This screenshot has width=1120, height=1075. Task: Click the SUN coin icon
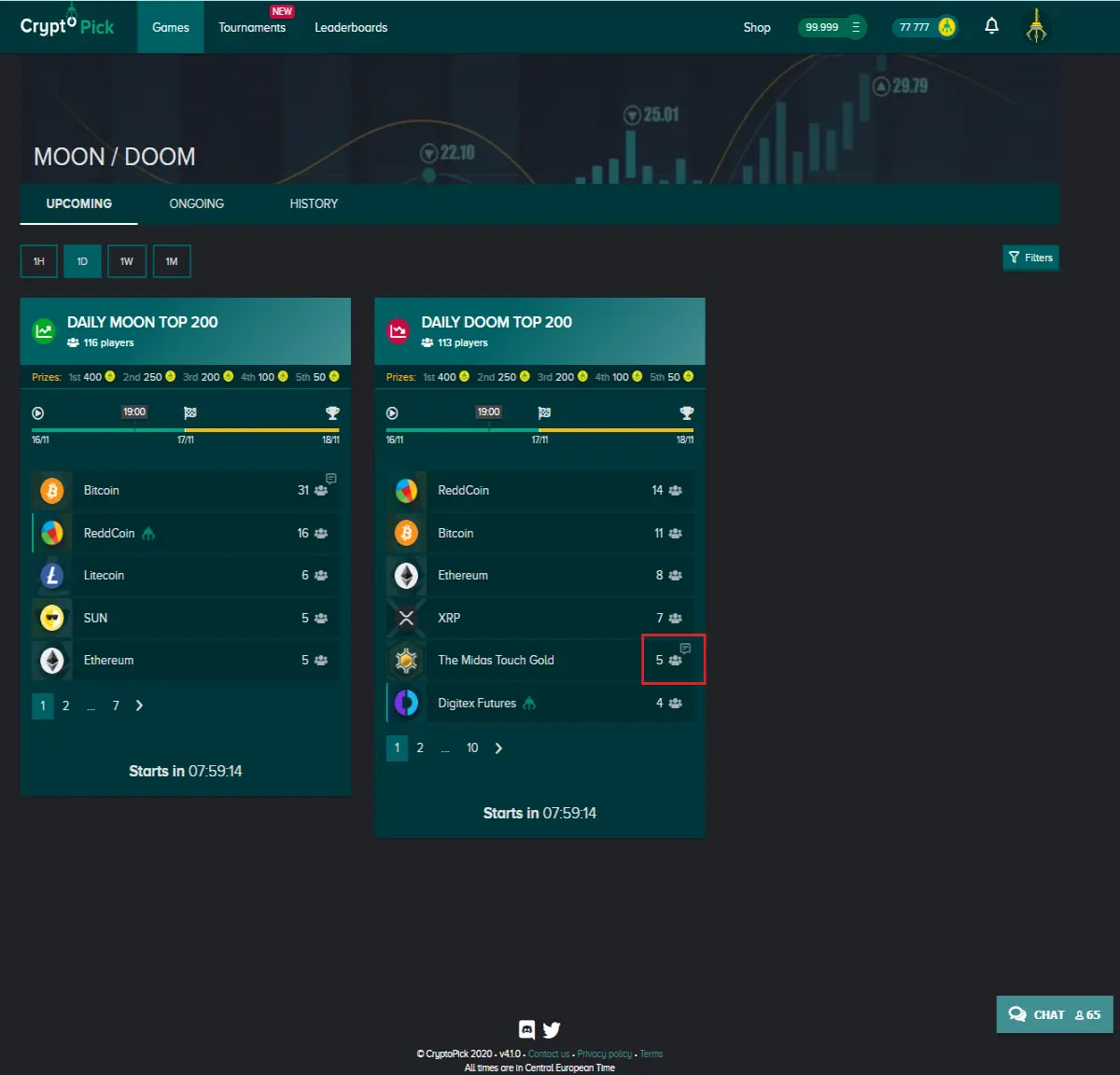point(51,618)
